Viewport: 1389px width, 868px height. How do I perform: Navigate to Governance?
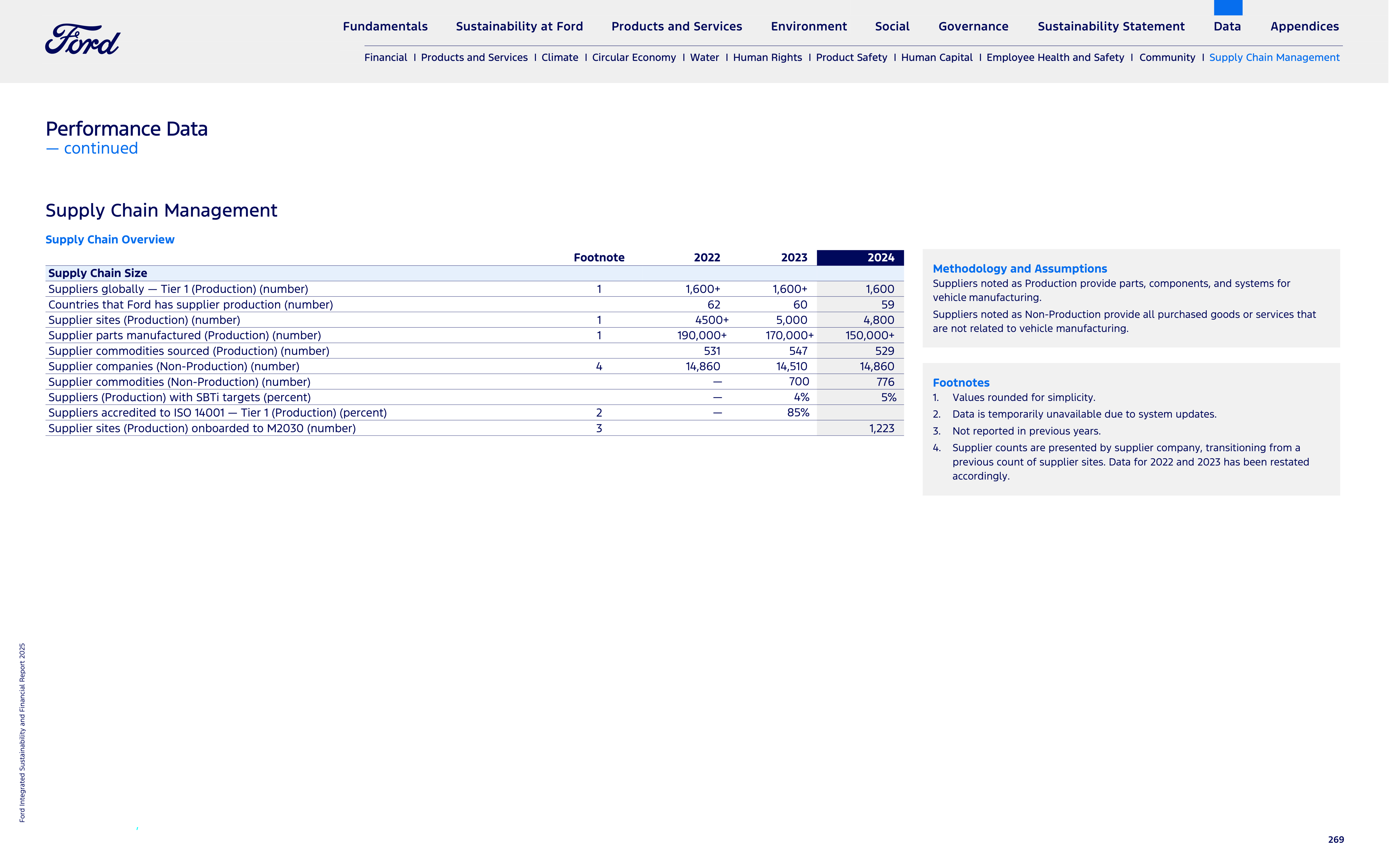tap(973, 26)
